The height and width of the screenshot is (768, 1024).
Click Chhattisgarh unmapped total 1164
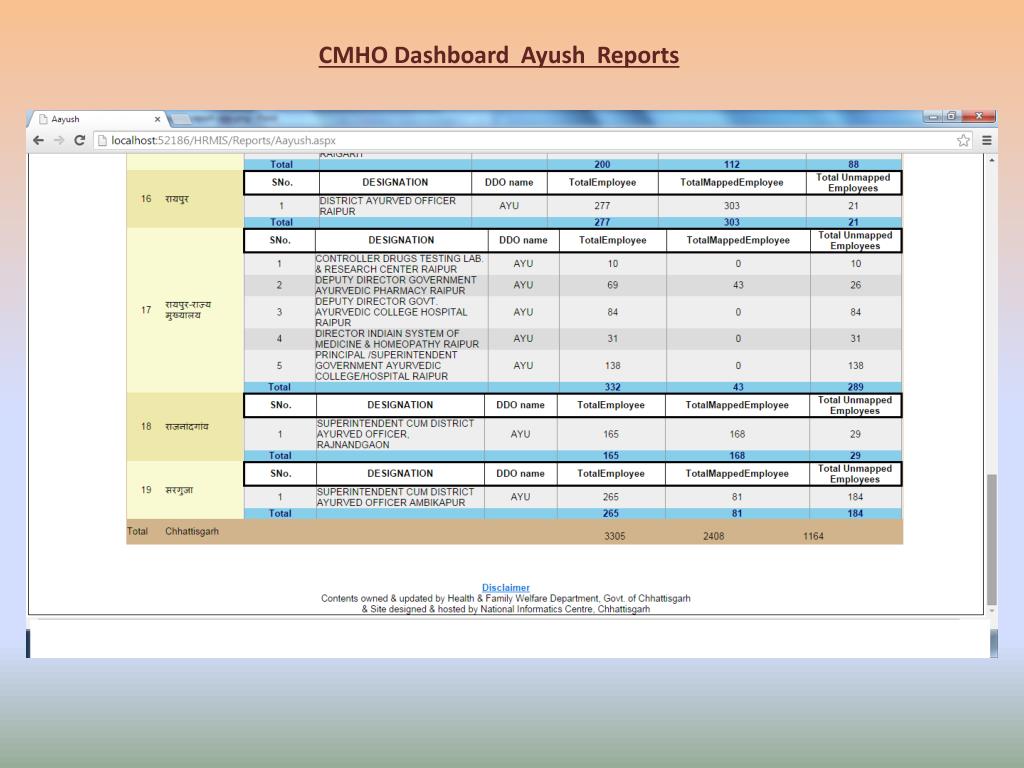[813, 536]
